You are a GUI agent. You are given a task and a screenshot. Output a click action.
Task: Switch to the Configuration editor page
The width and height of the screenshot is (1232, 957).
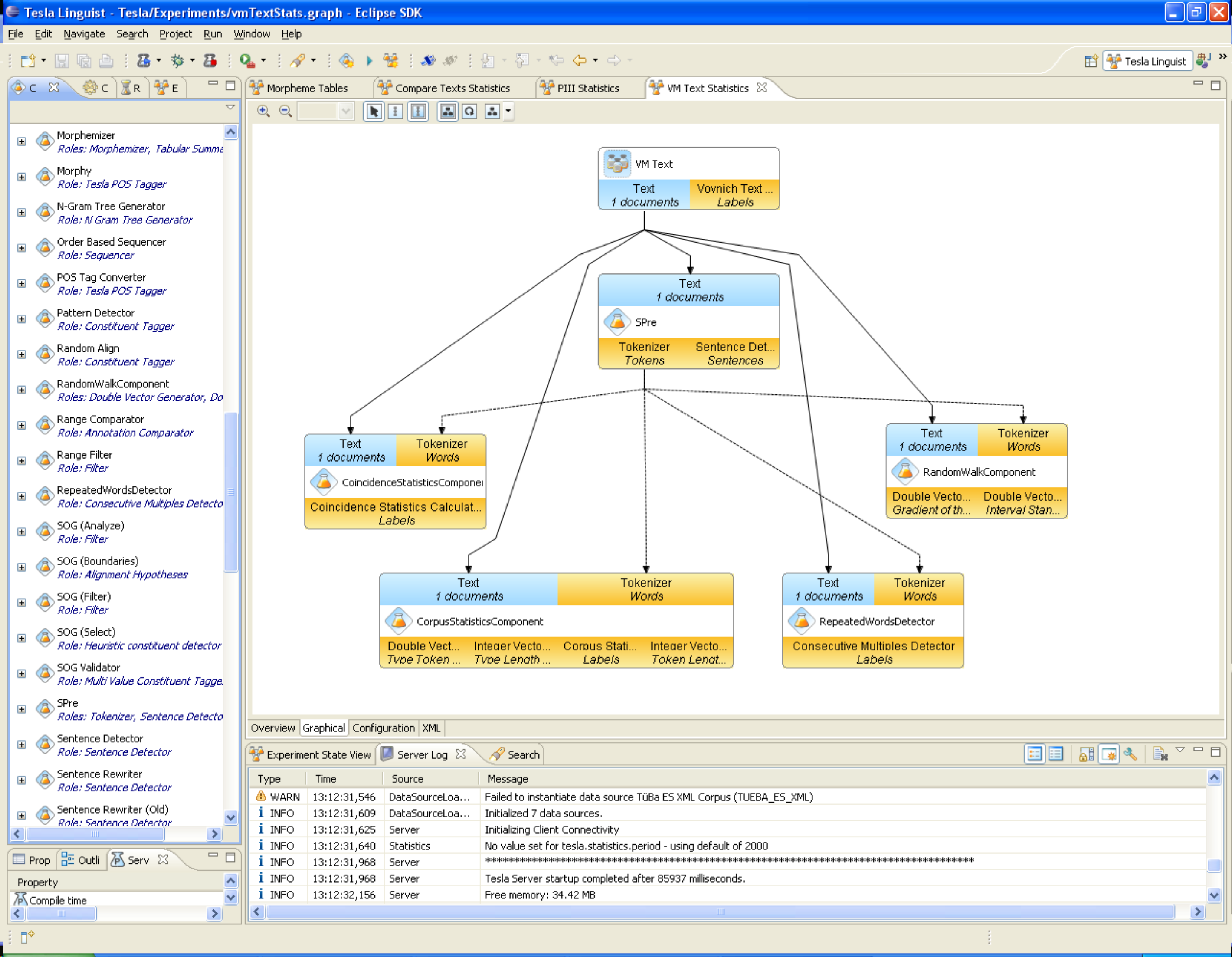coord(383,728)
